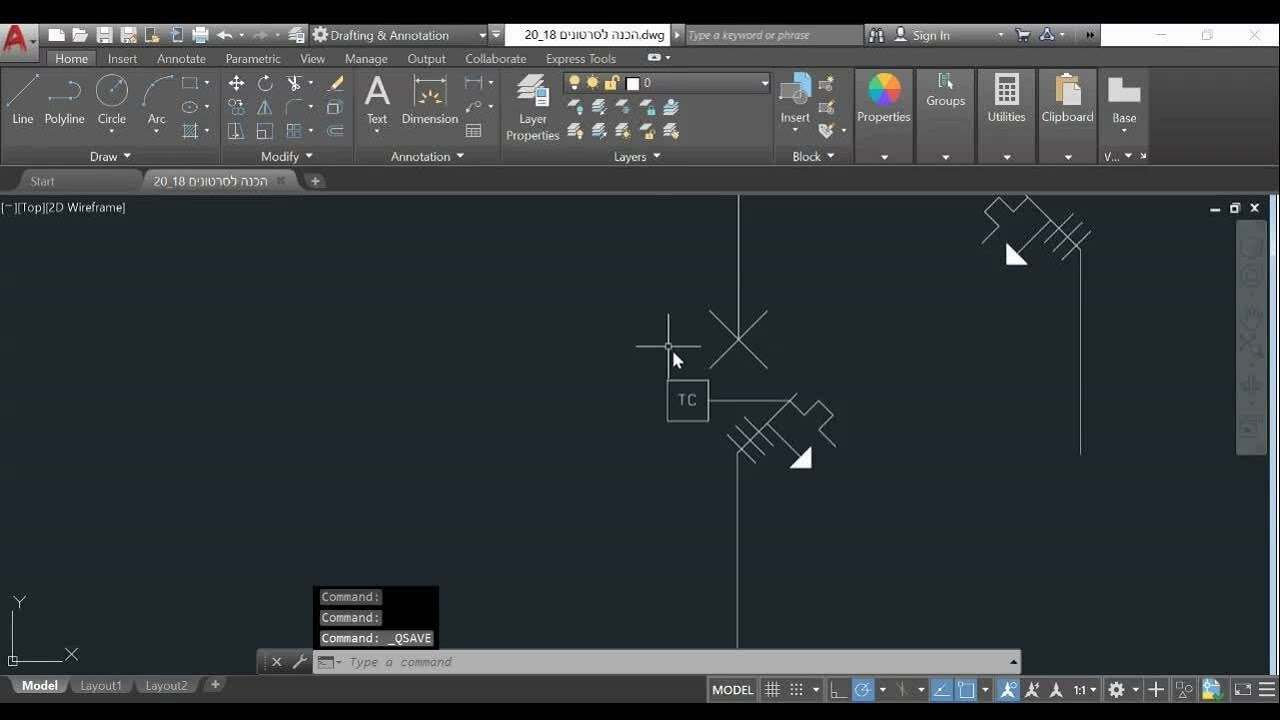Select the Polyline tool

[x=64, y=100]
